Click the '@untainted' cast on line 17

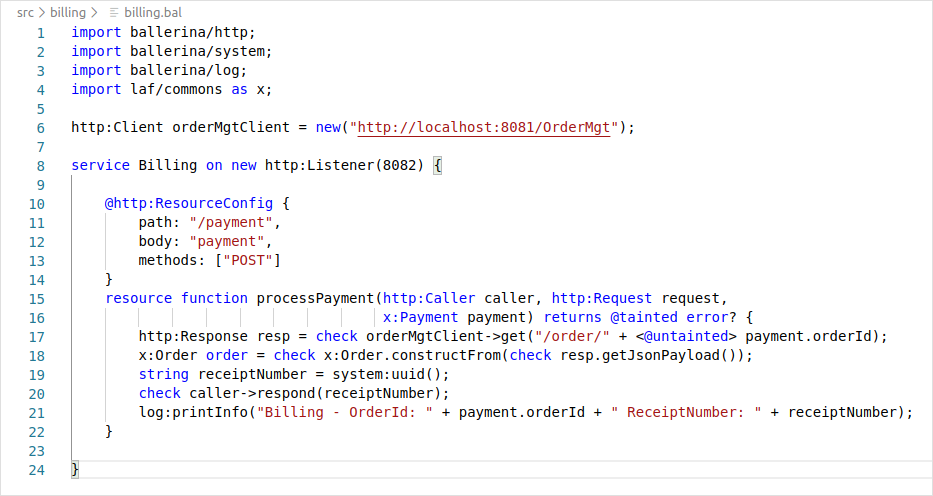686,337
